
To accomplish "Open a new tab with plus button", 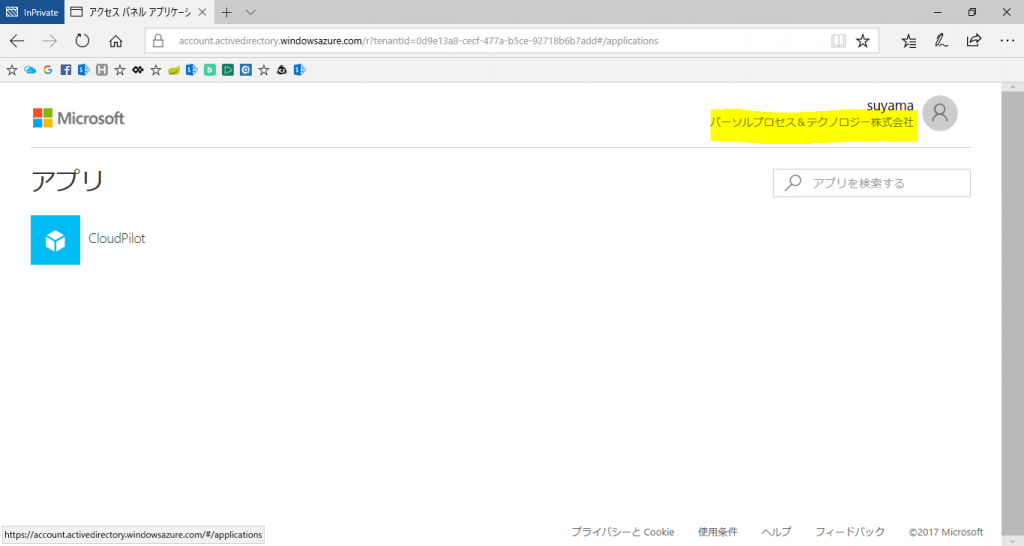I will [227, 12].
